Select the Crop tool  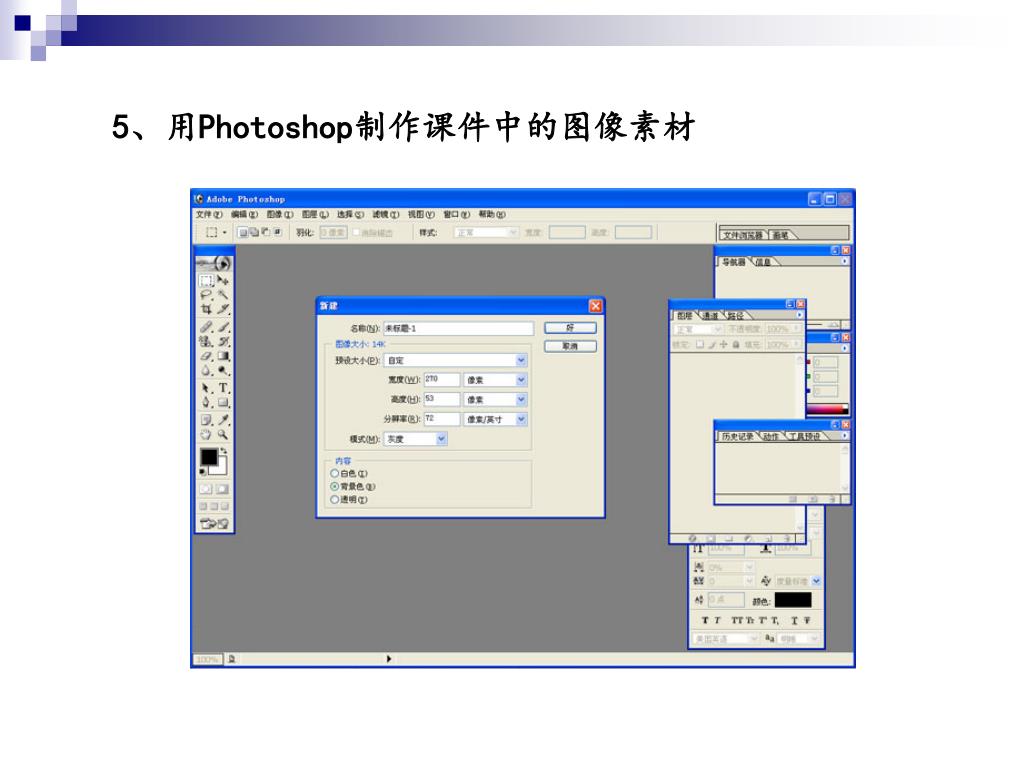[206, 309]
